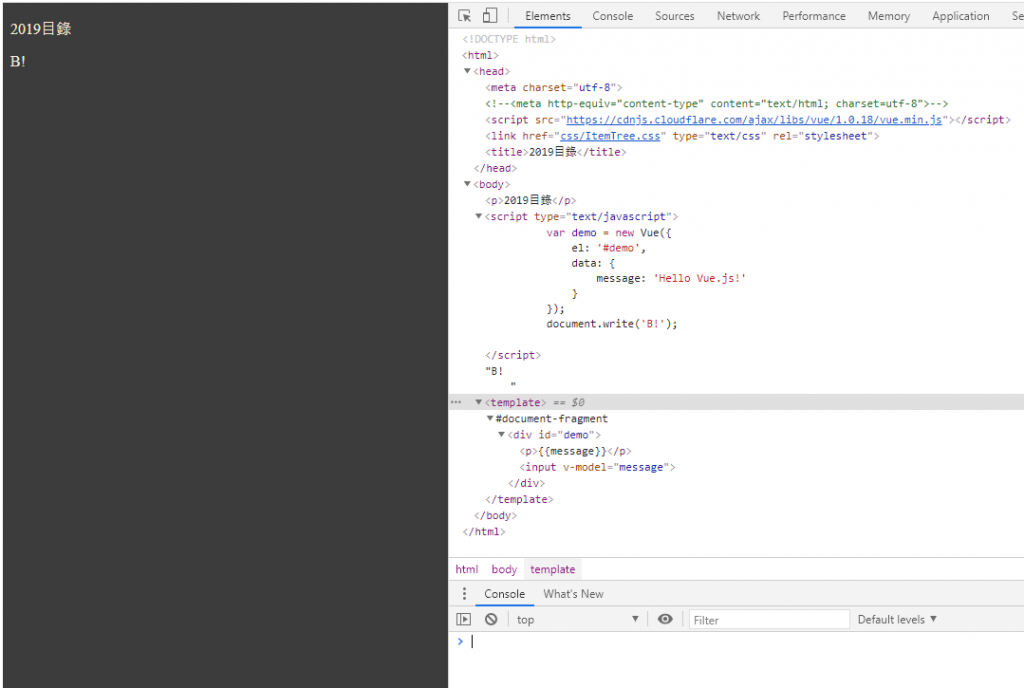Click the el: '#demo' code line
The width and height of the screenshot is (1024, 688).
pyautogui.click(x=608, y=248)
